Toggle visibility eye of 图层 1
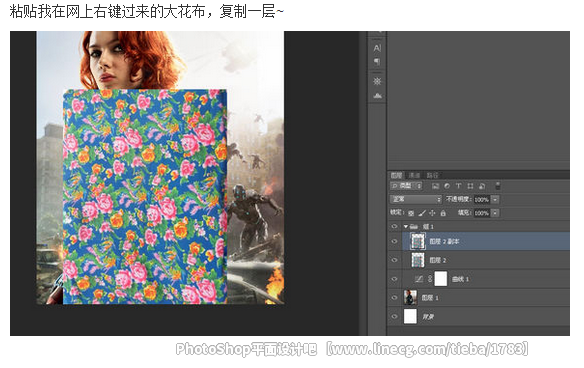The image size is (584, 368). [394, 298]
